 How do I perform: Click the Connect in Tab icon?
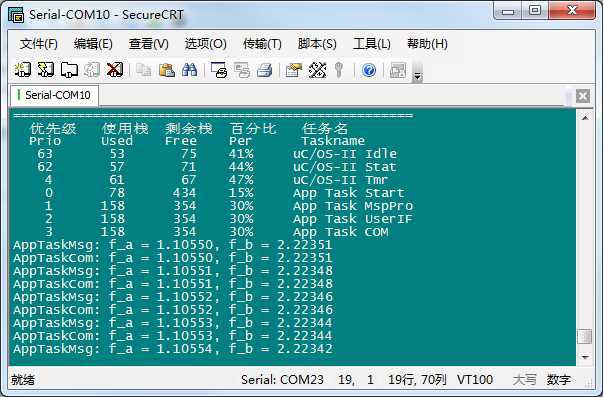[69, 70]
